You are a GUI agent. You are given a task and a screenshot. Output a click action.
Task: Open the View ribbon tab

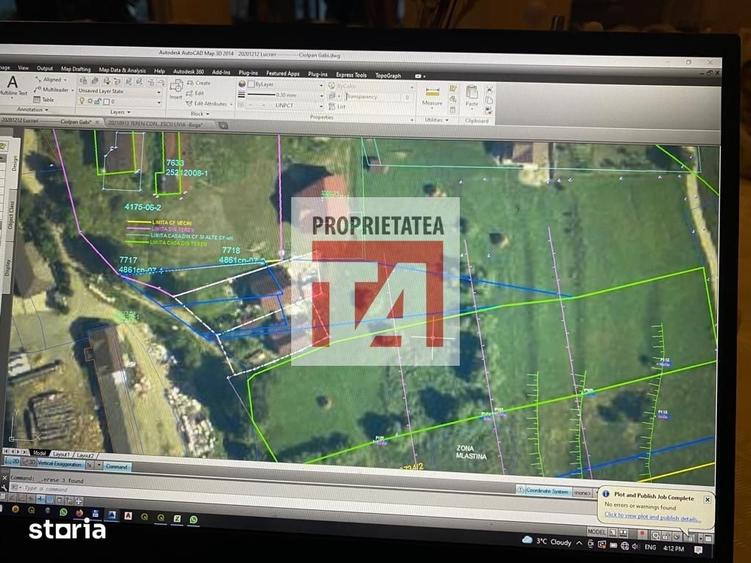(x=23, y=68)
